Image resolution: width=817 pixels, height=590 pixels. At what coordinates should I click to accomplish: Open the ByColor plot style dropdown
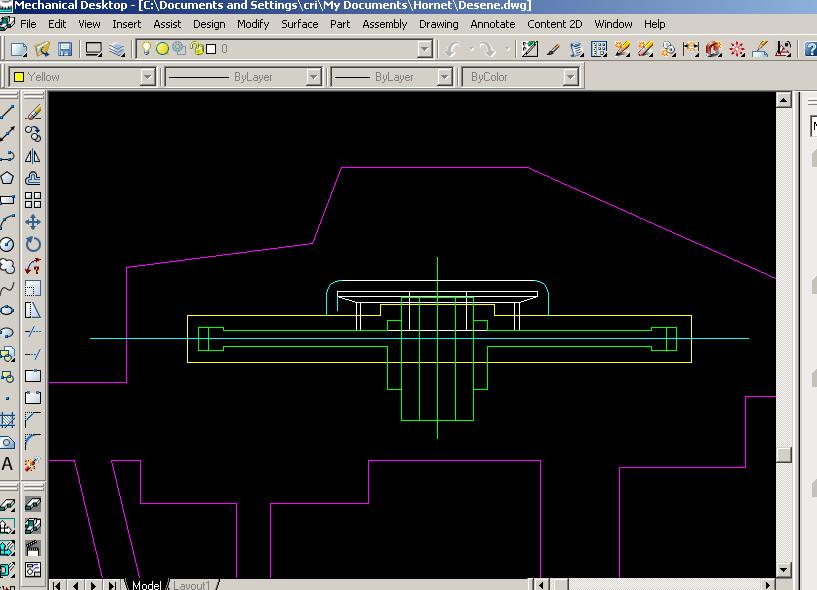(x=571, y=77)
